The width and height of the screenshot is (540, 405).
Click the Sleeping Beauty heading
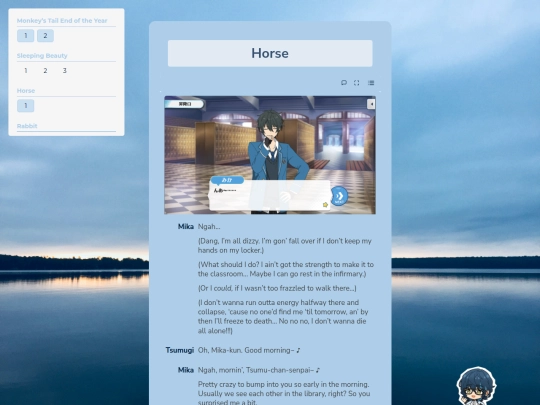point(42,56)
